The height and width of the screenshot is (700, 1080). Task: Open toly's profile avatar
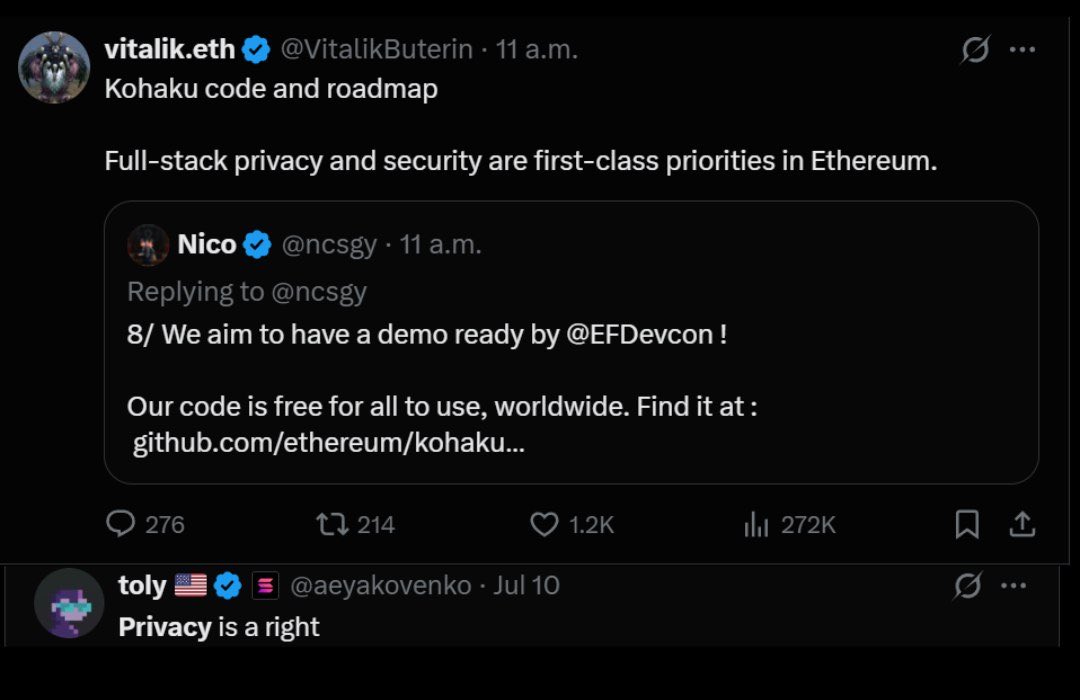(69, 603)
